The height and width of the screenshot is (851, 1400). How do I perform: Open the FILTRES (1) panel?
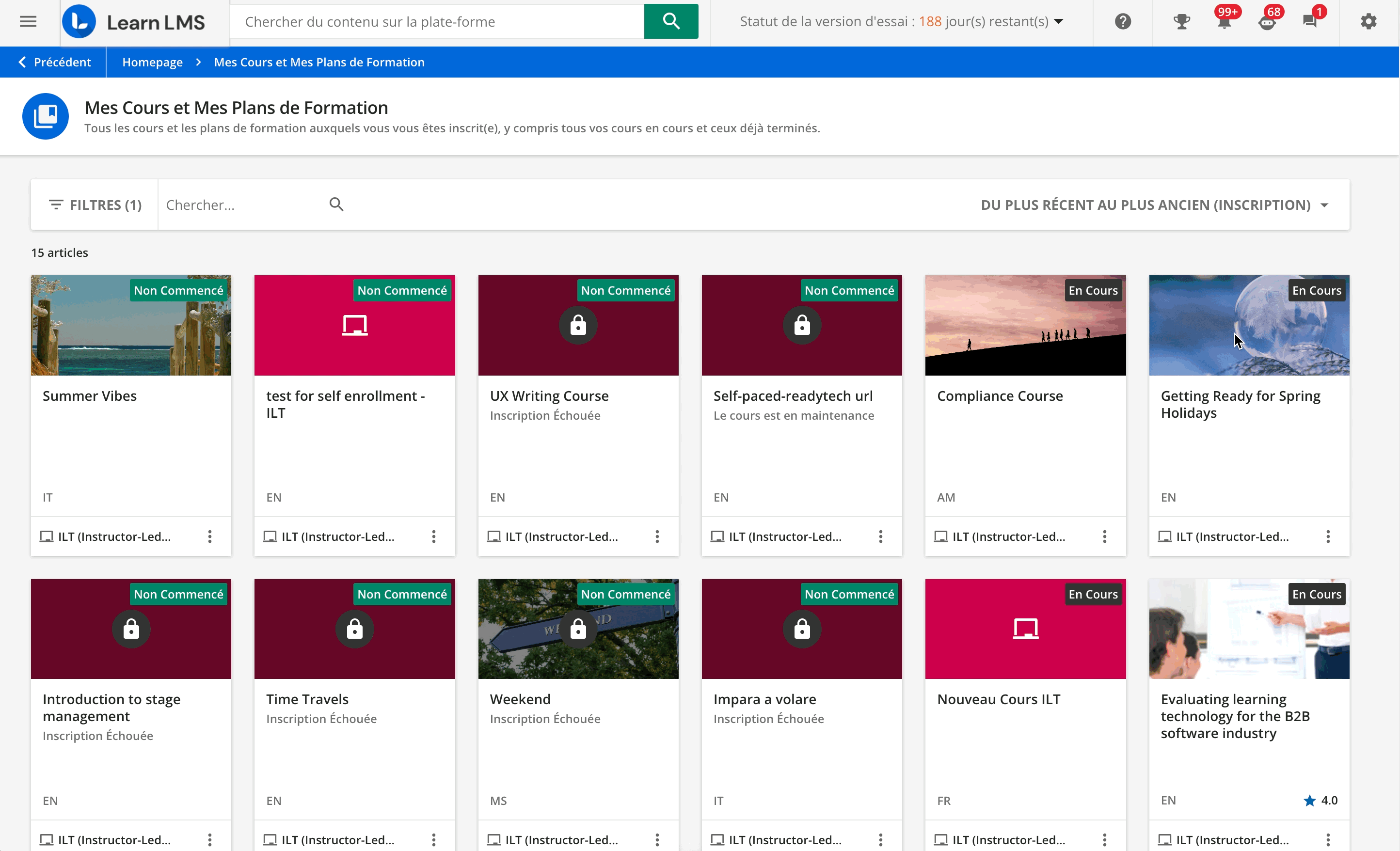[95, 205]
